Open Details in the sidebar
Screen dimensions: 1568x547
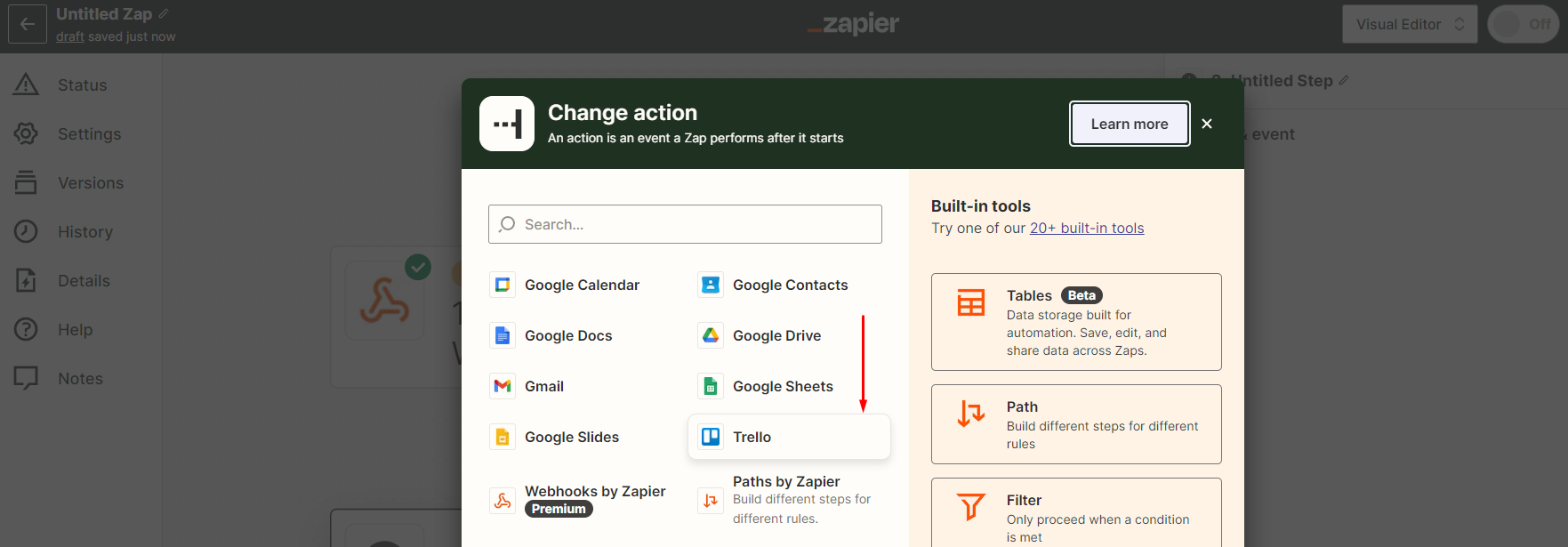click(x=84, y=281)
